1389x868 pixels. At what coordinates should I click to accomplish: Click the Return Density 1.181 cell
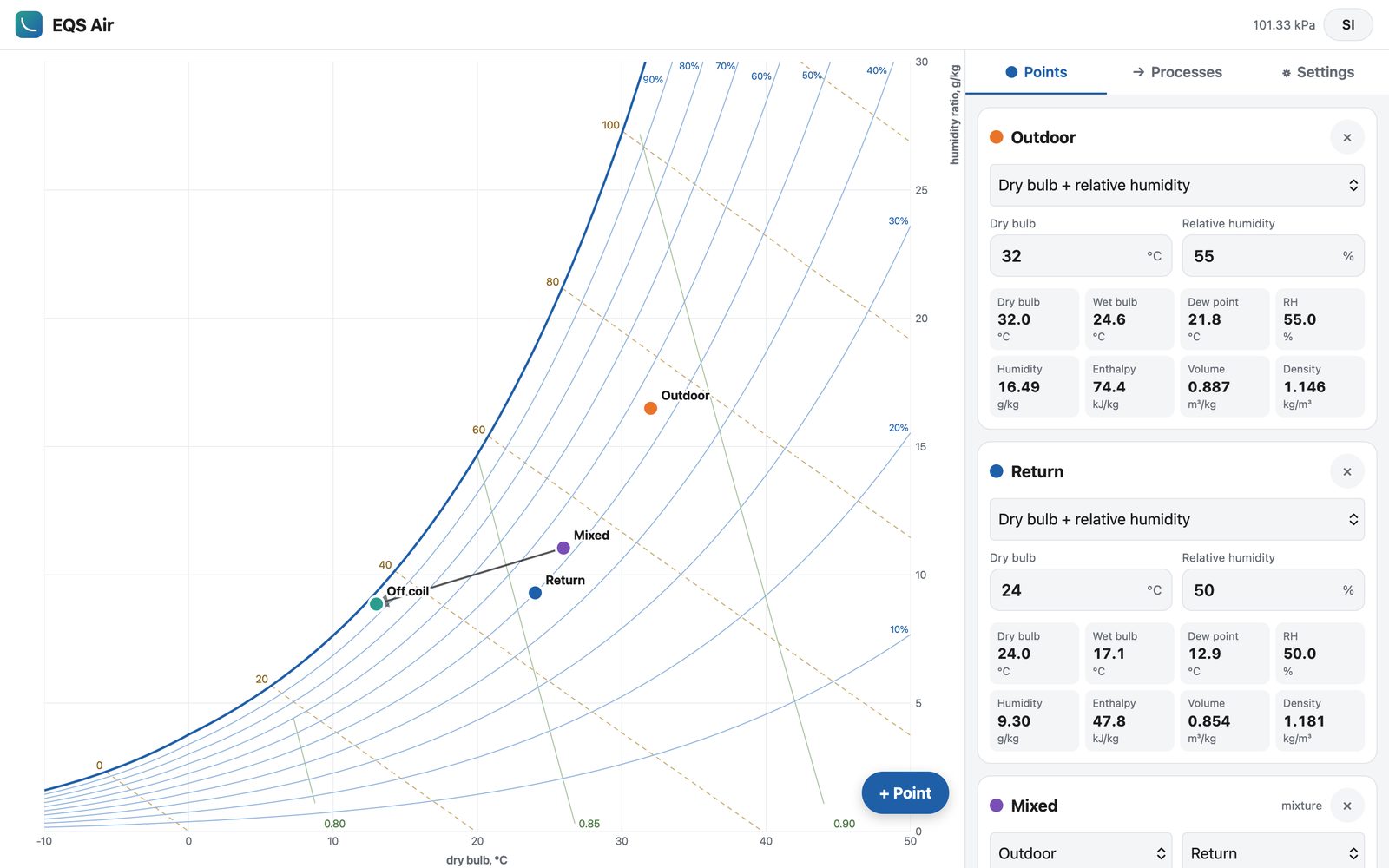pos(1320,720)
